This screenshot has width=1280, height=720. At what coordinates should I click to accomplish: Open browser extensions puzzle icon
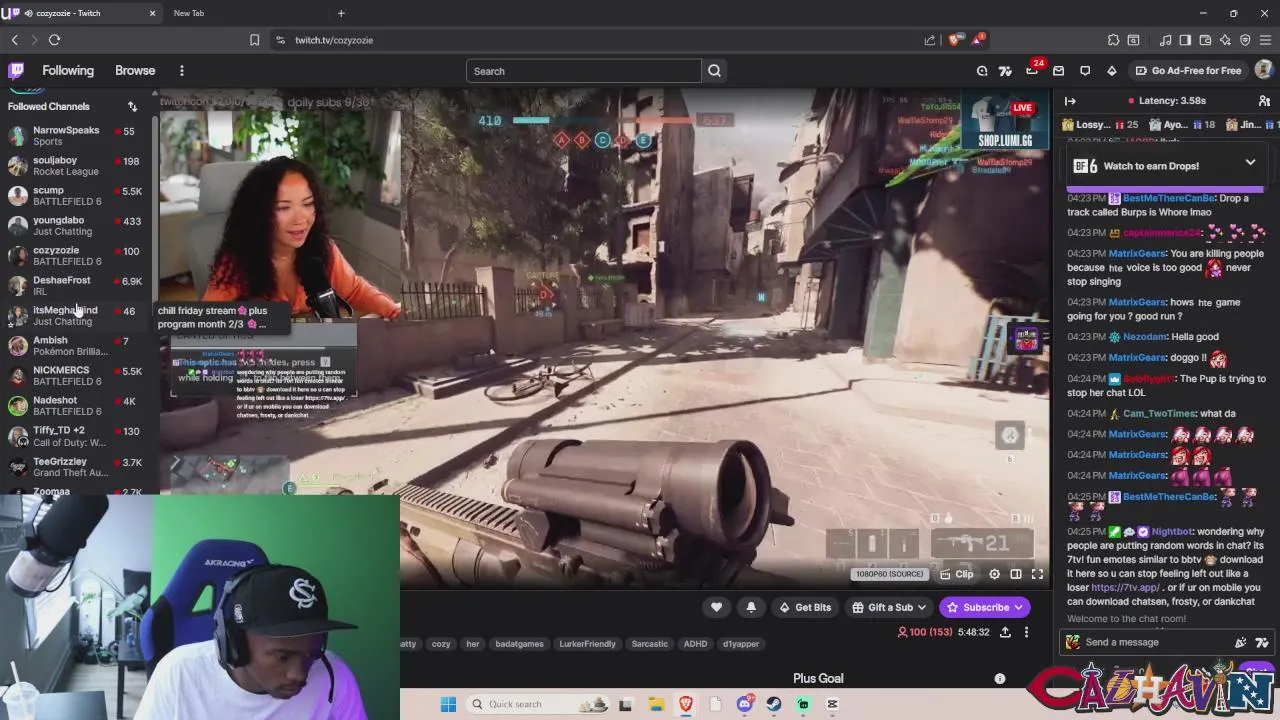(x=1113, y=40)
